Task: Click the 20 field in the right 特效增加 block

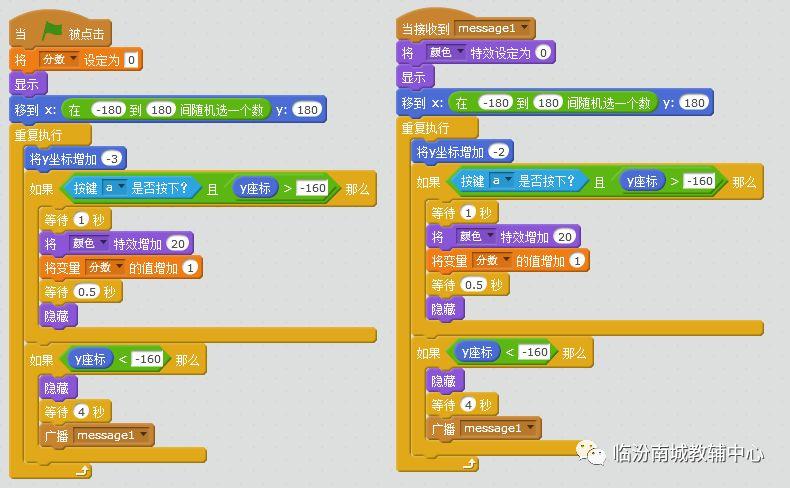Action: point(564,237)
